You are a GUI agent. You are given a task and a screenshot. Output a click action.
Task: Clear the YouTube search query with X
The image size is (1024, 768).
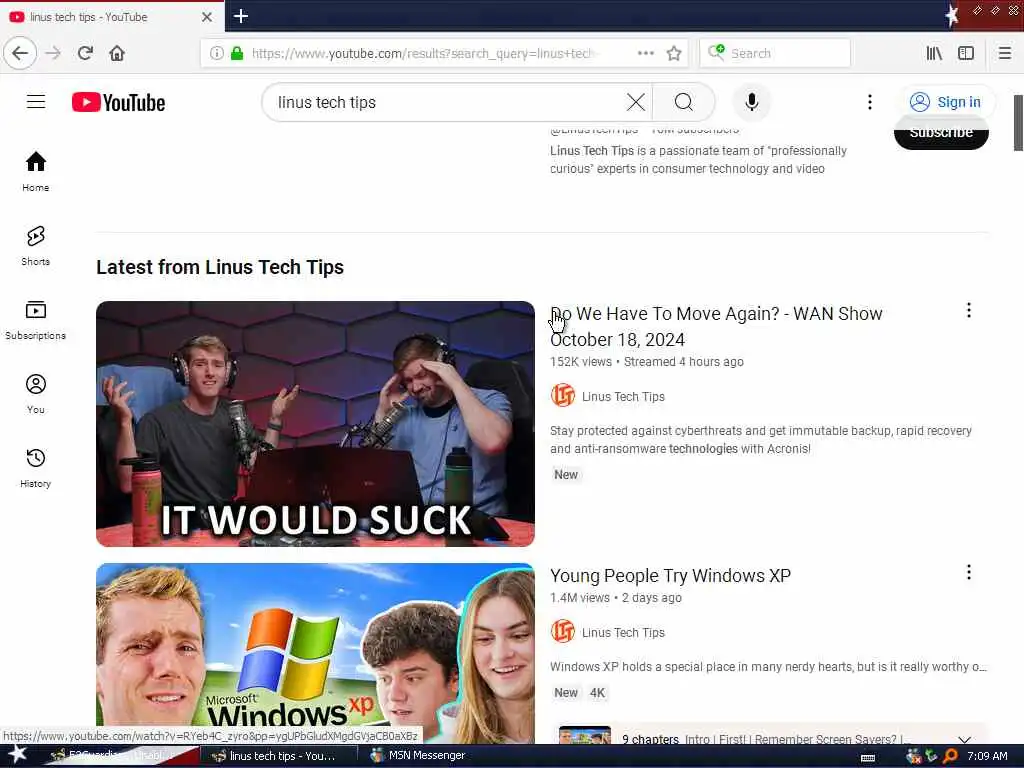click(635, 102)
